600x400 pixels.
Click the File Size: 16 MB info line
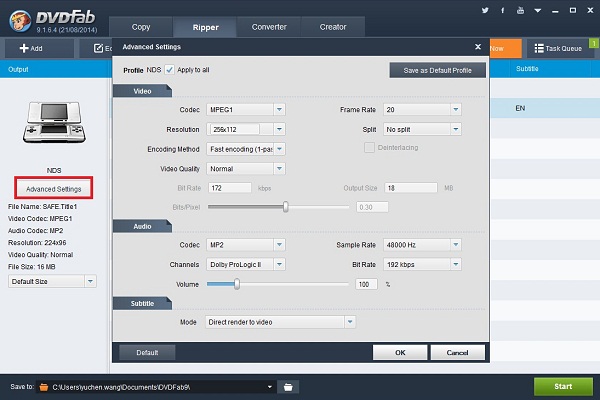tap(32, 267)
